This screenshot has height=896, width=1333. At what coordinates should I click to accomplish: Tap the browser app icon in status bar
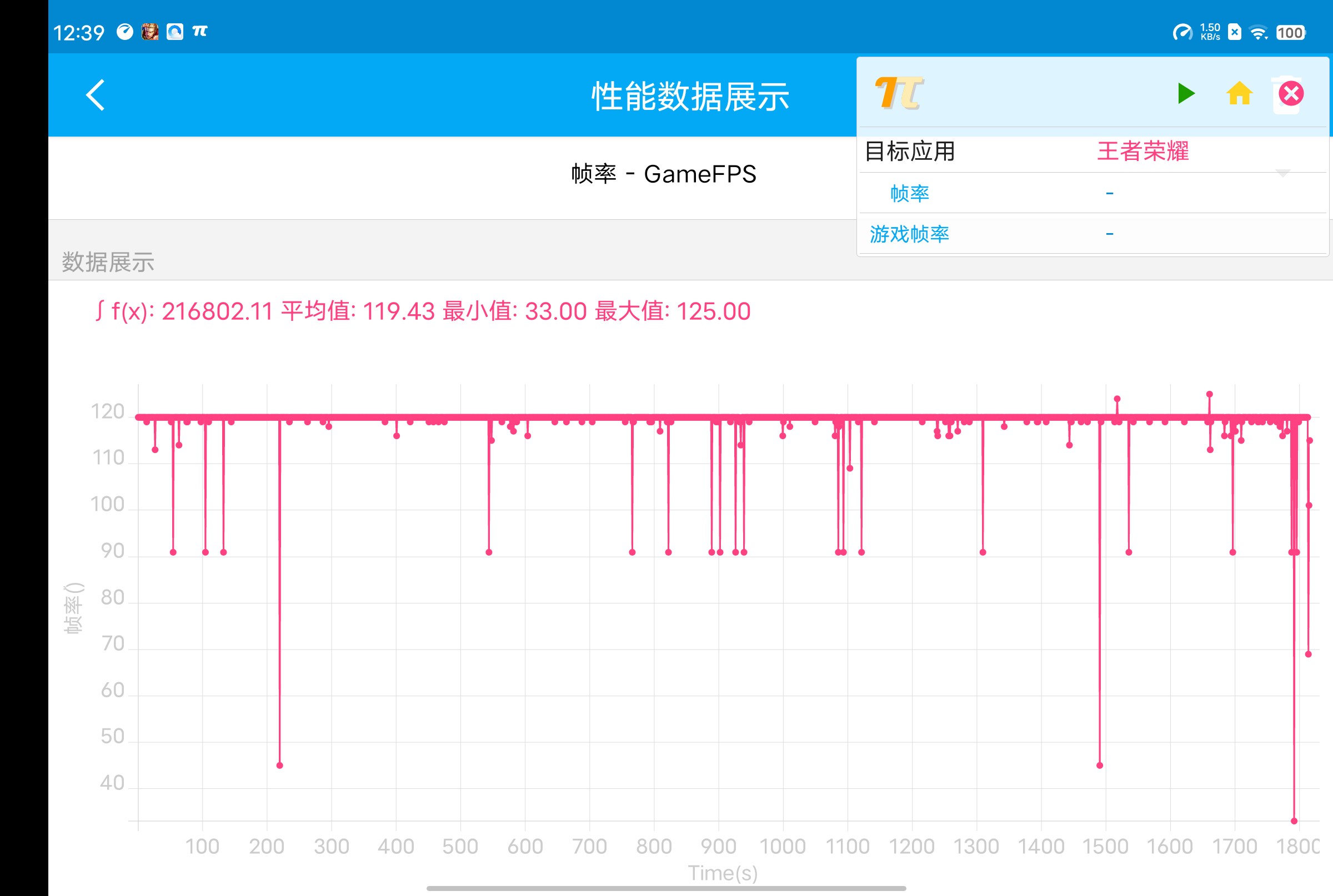click(x=176, y=32)
